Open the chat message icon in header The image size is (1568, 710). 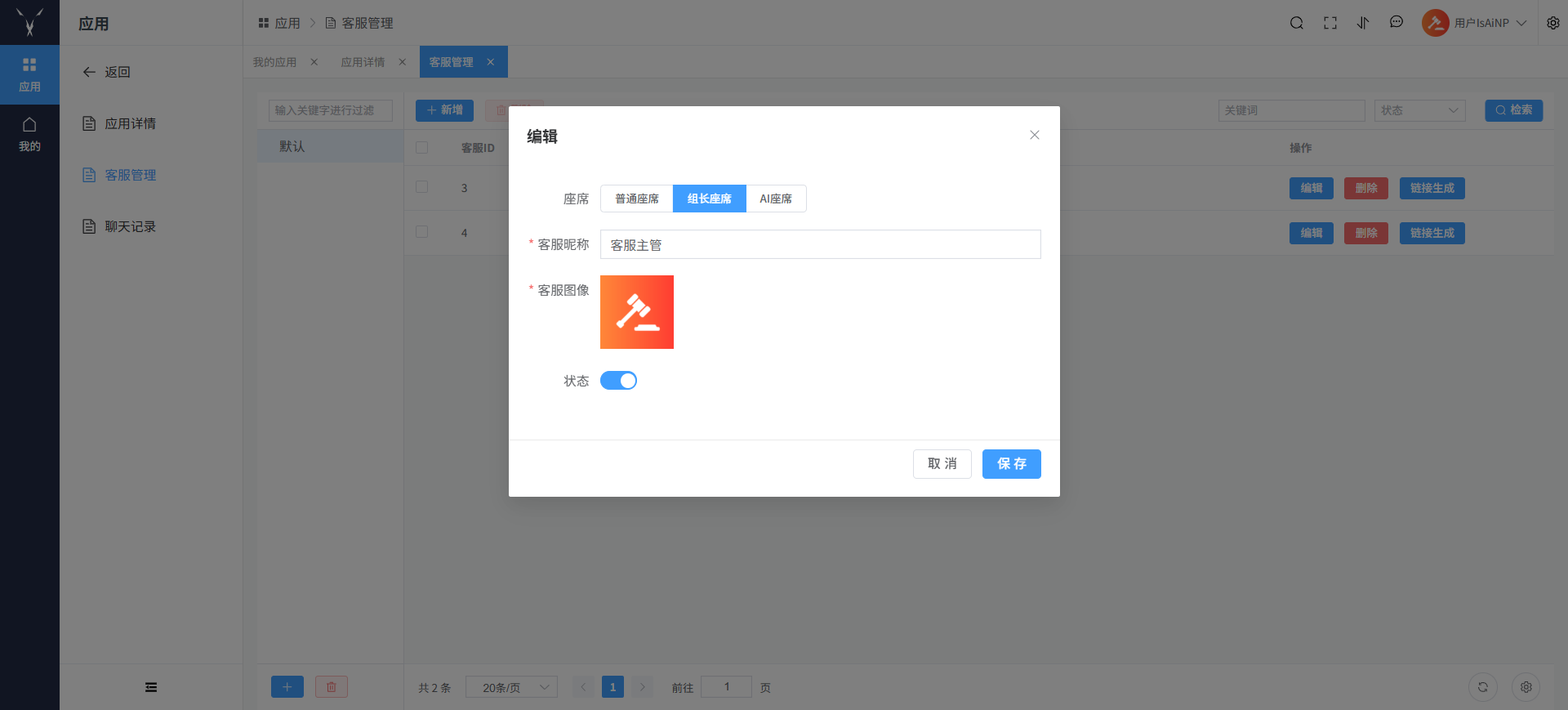[1396, 23]
